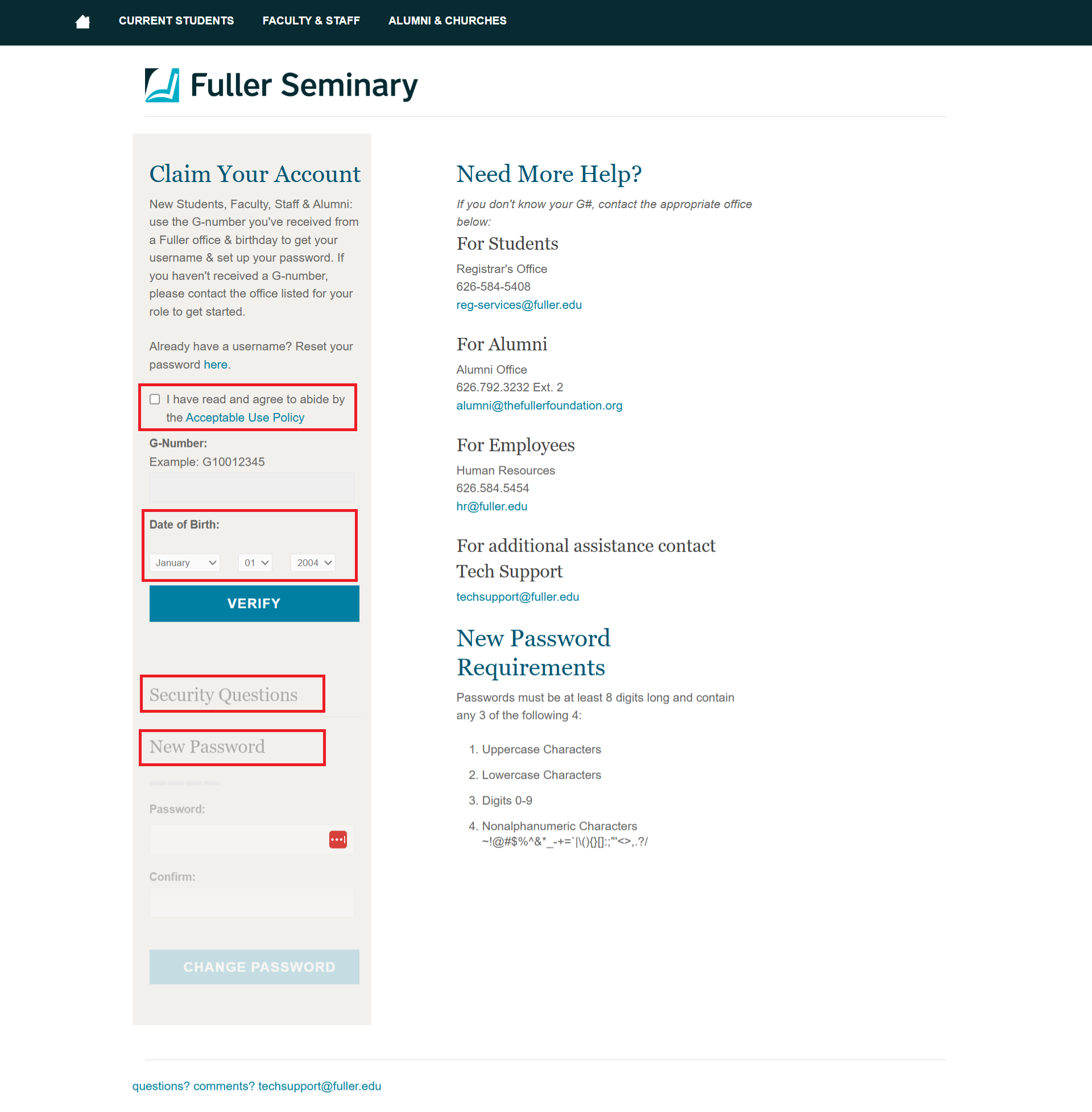The width and height of the screenshot is (1092, 1112).
Task: Open the Current Students menu
Action: [176, 20]
